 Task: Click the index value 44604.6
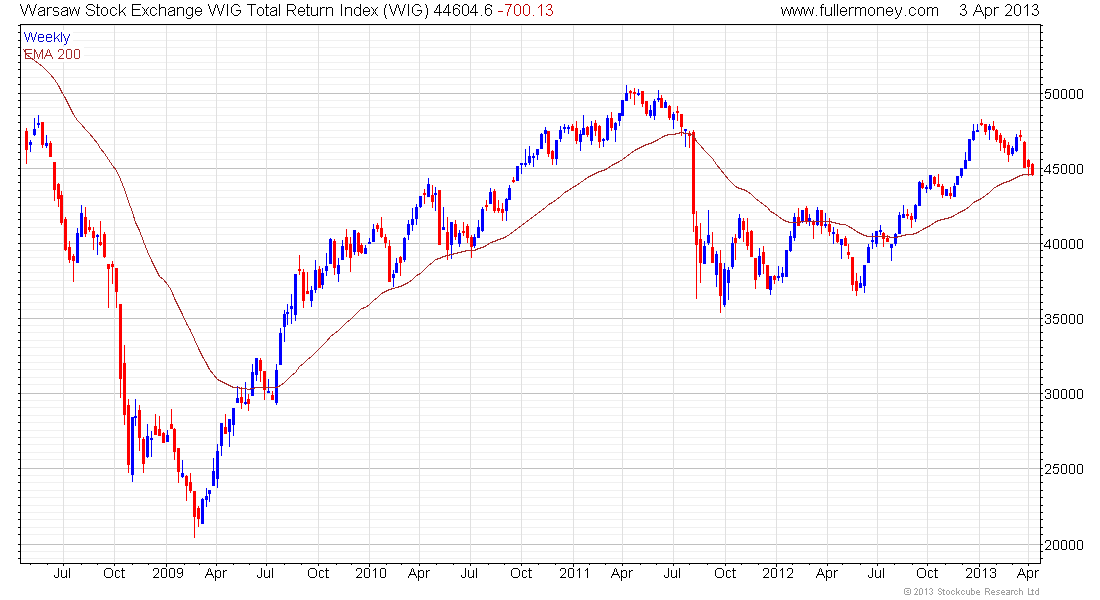tap(463, 11)
